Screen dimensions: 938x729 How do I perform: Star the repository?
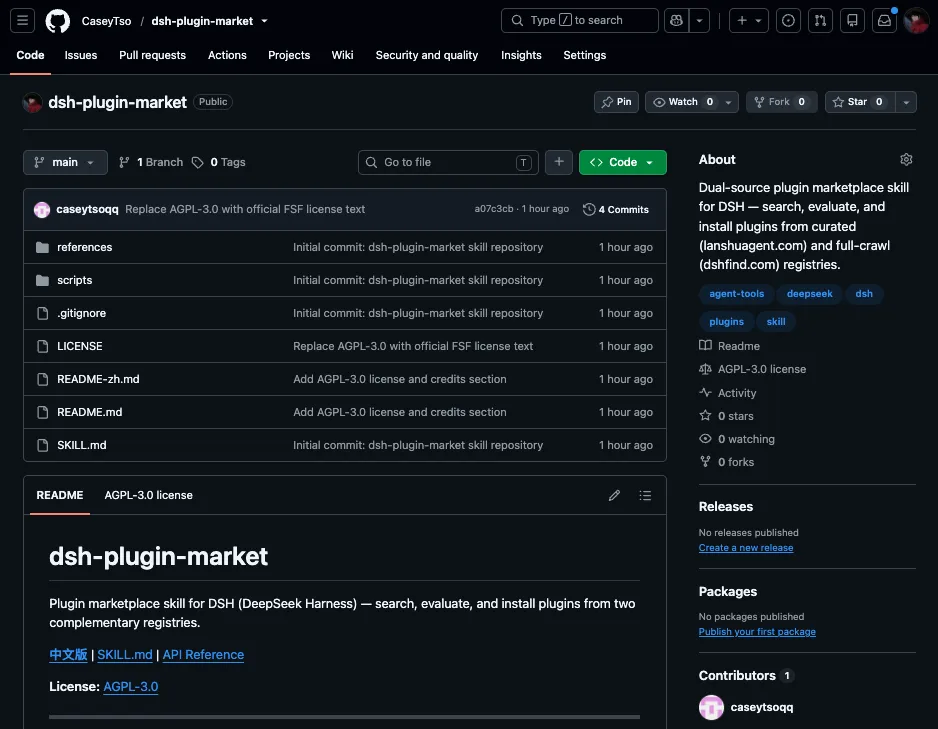860,102
